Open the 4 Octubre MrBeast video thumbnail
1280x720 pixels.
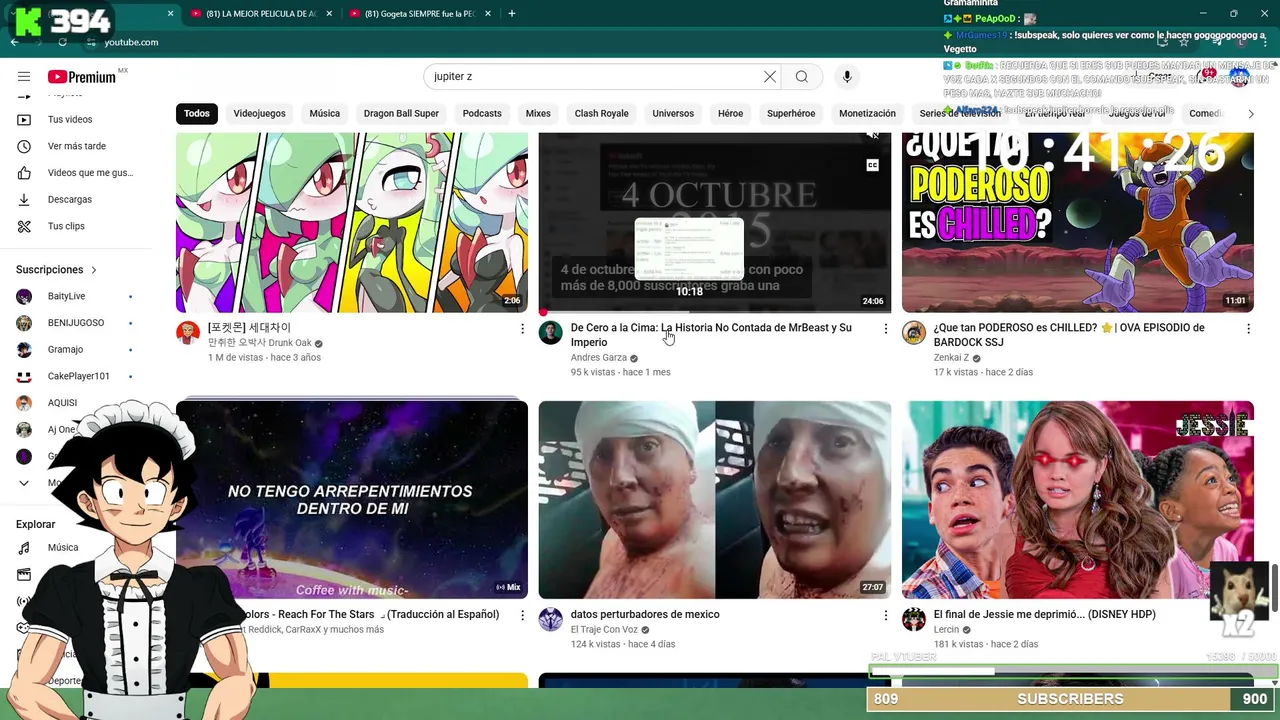coord(715,222)
